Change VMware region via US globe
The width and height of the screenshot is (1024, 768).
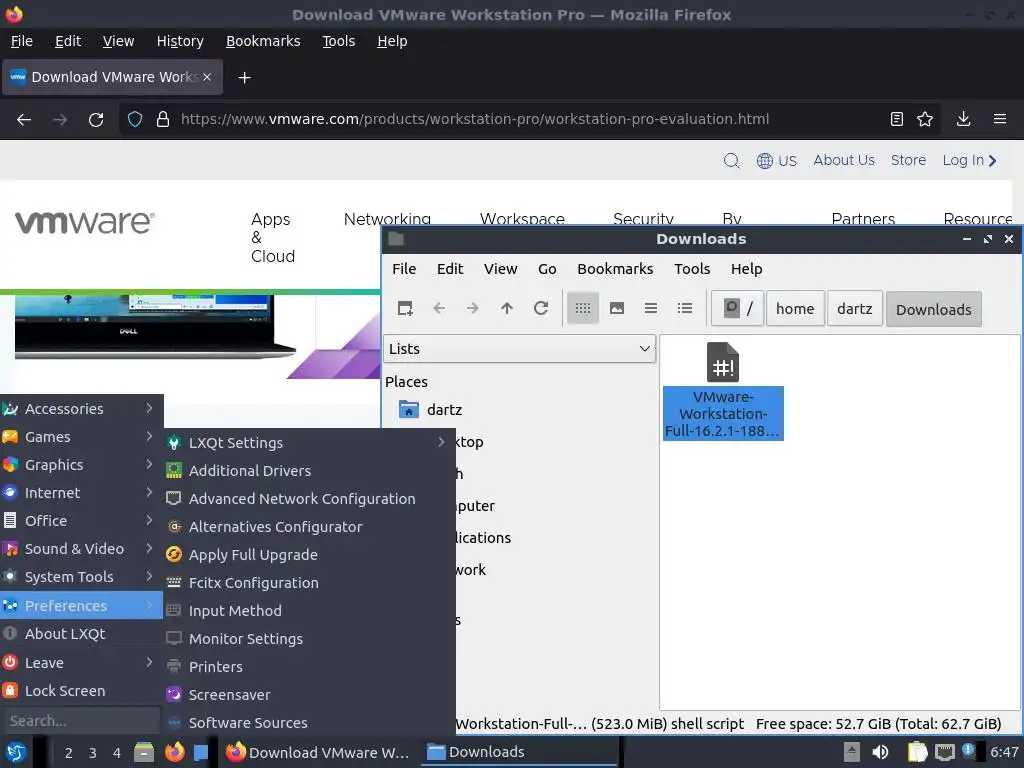pyautogui.click(x=776, y=161)
